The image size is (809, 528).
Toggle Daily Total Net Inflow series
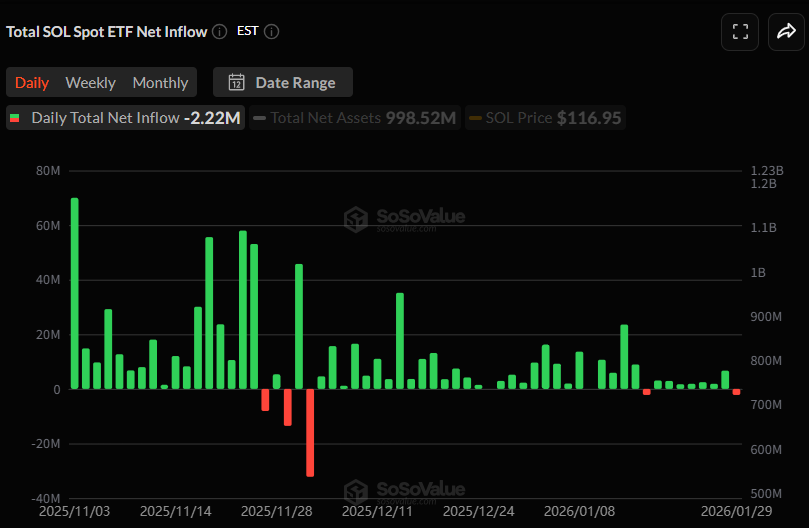coord(105,118)
